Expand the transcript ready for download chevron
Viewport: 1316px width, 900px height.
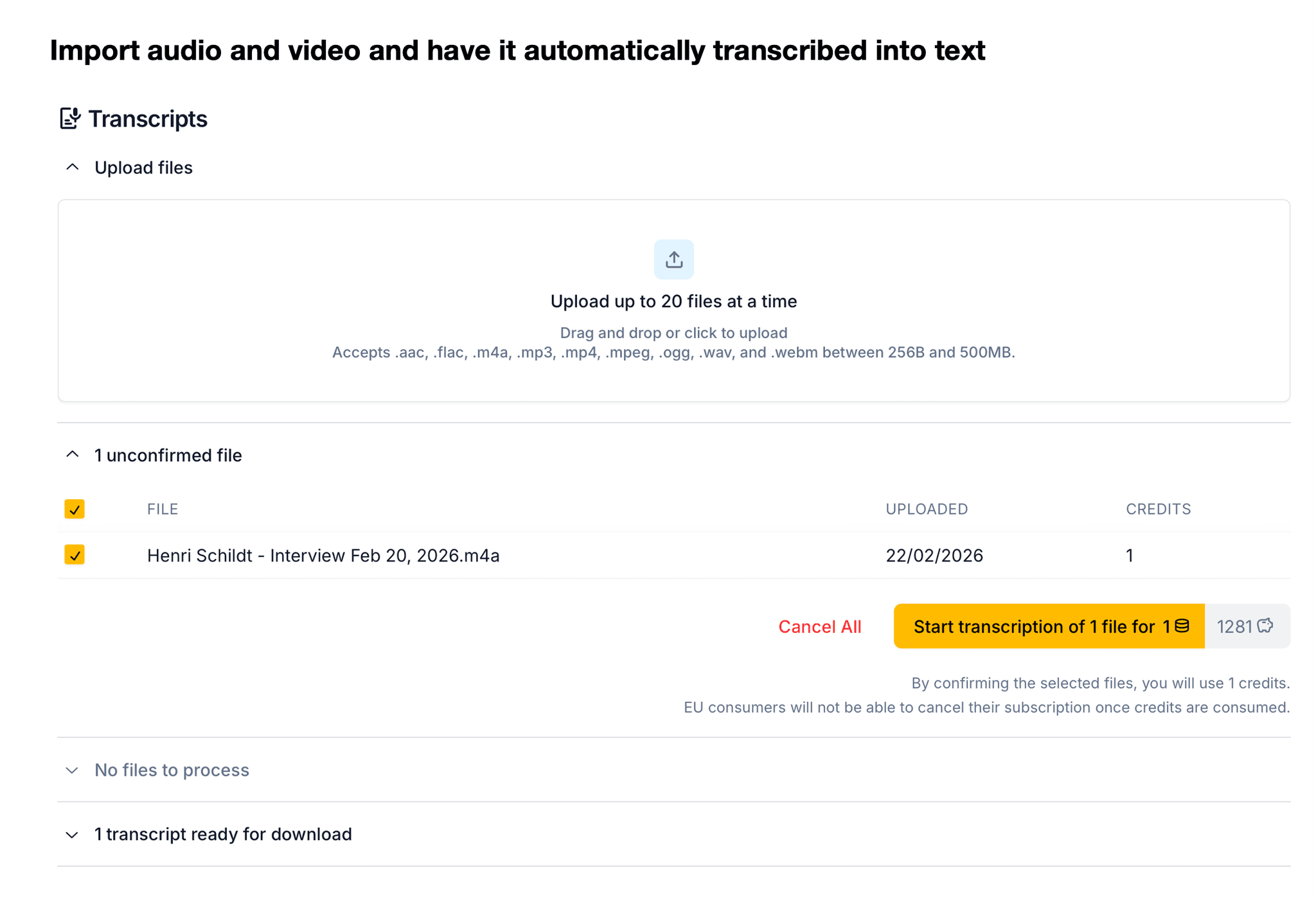73,834
